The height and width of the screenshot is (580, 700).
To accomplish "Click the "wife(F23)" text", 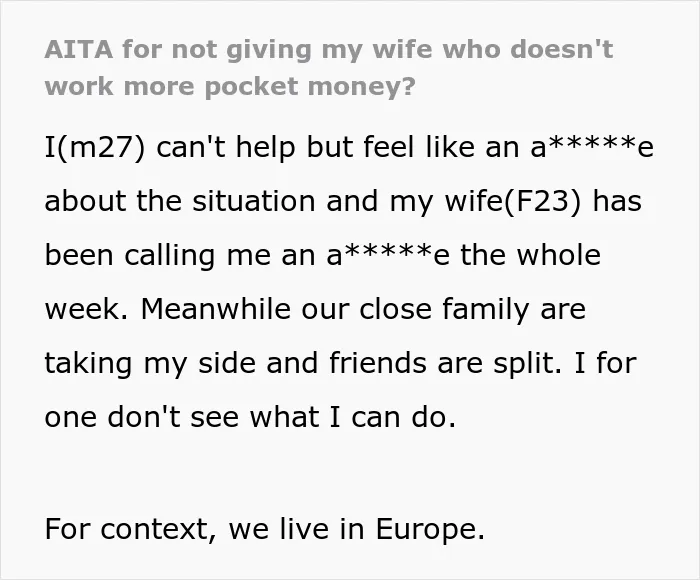I will pyautogui.click(x=514, y=201).
